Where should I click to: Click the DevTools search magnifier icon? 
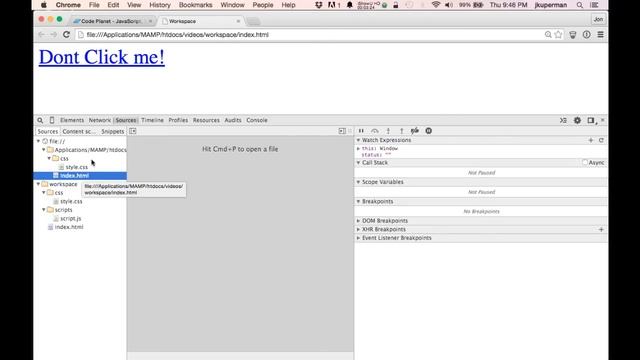coord(40,120)
